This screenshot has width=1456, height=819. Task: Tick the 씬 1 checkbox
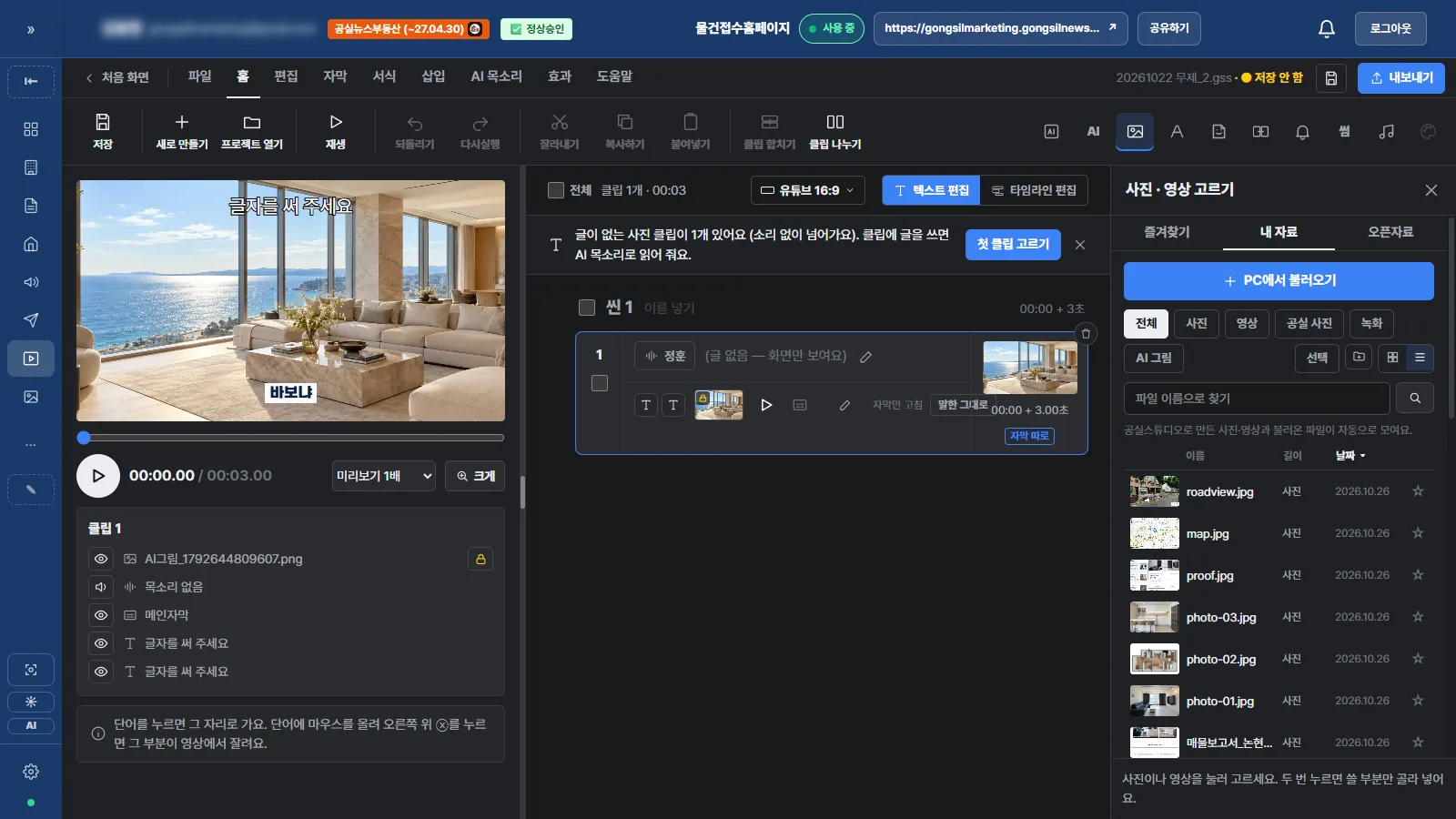tap(587, 308)
